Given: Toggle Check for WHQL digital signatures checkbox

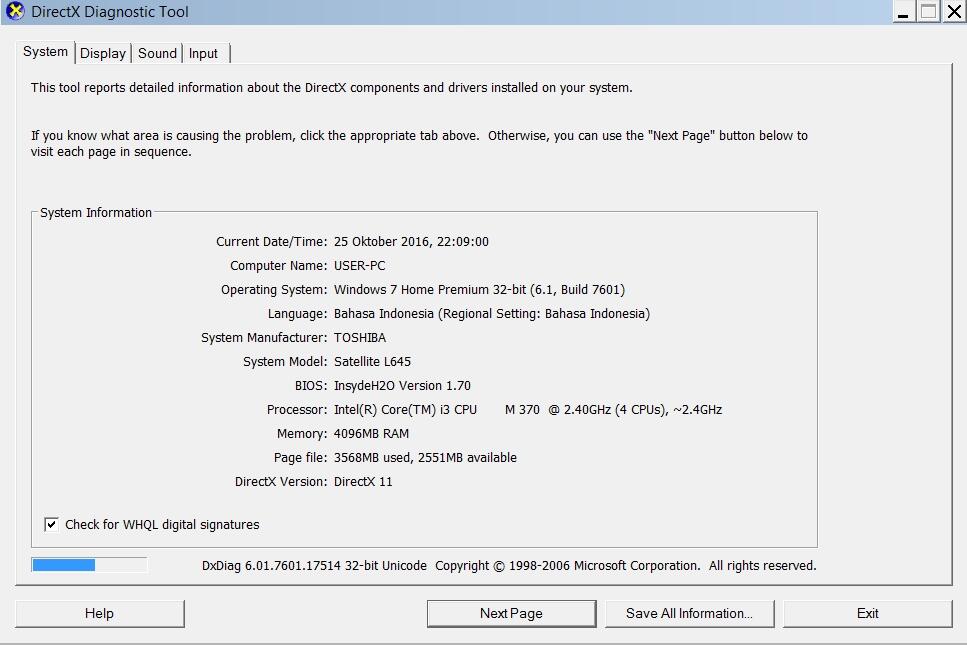Looking at the screenshot, I should coord(51,525).
